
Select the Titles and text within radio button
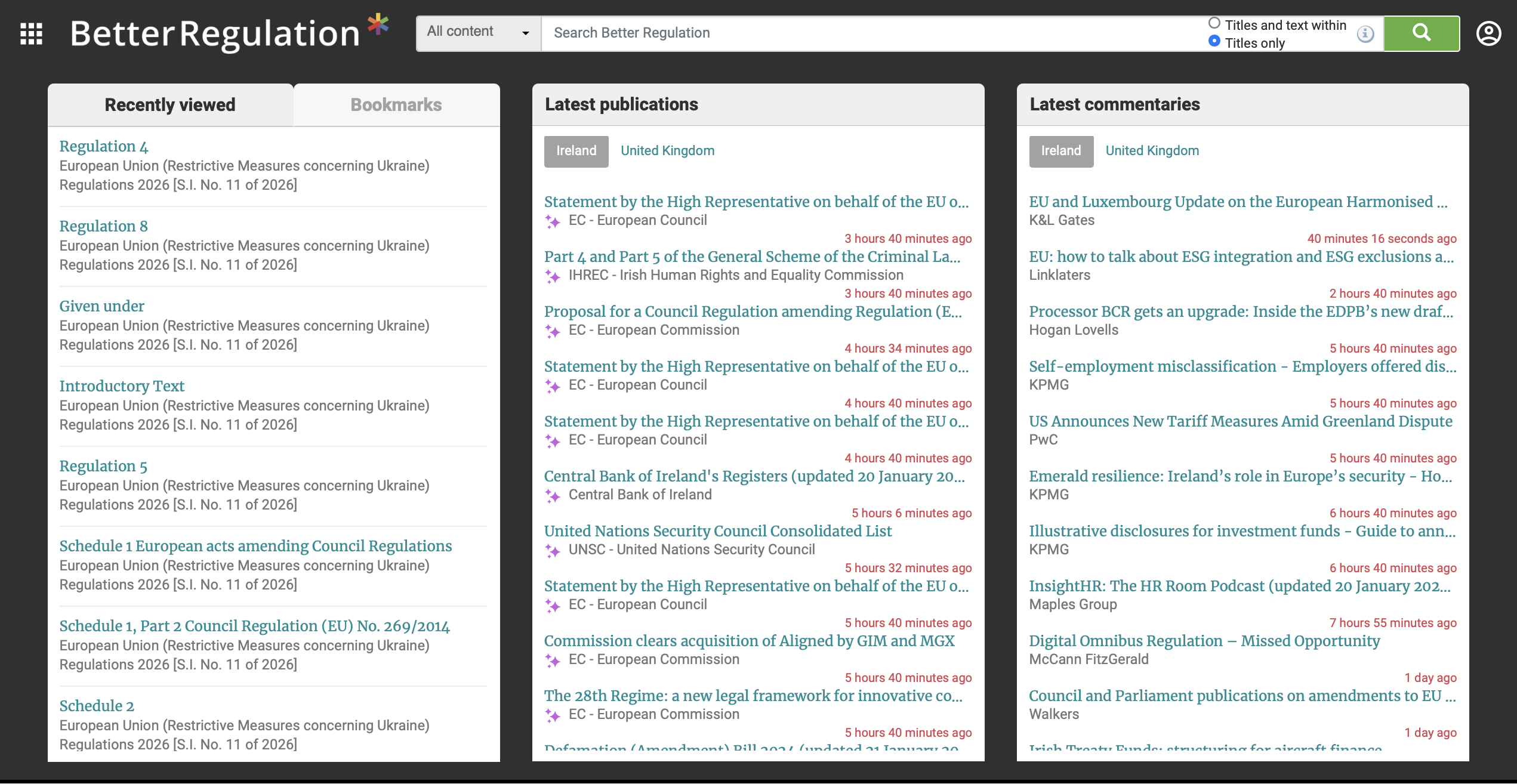tap(1214, 22)
